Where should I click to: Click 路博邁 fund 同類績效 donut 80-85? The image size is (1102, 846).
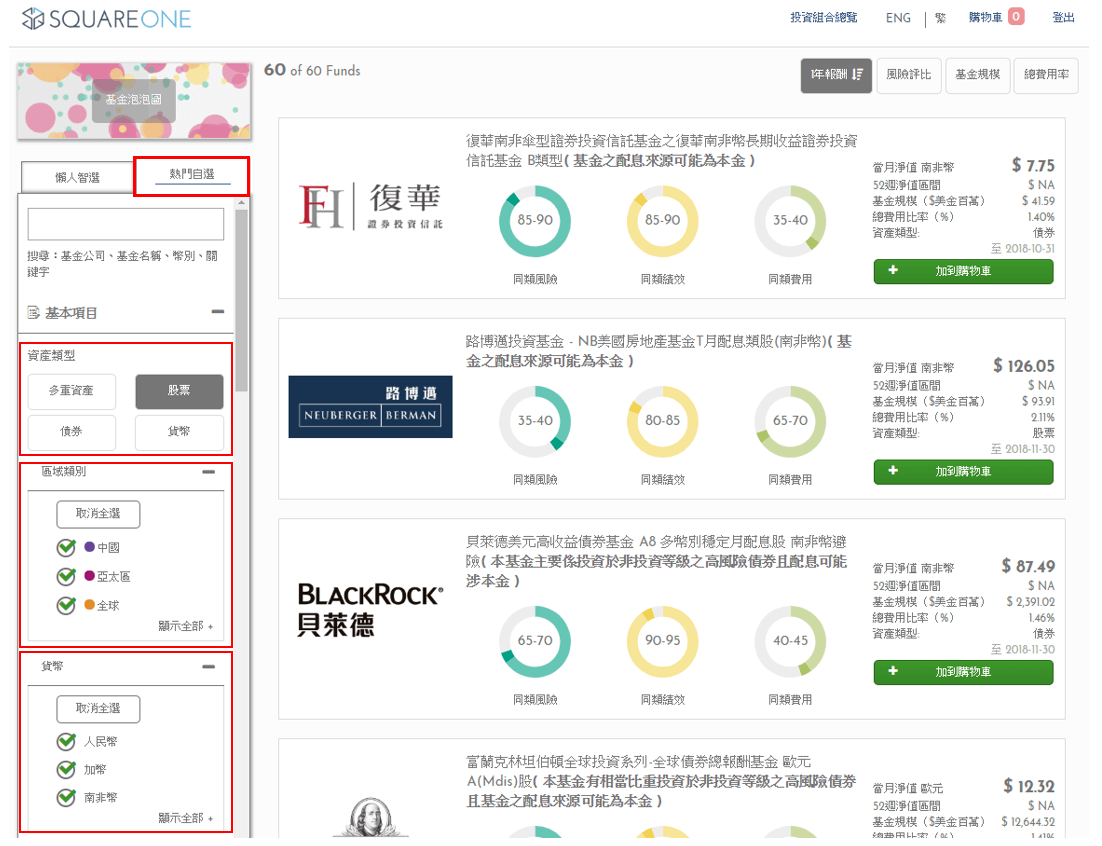pos(663,421)
